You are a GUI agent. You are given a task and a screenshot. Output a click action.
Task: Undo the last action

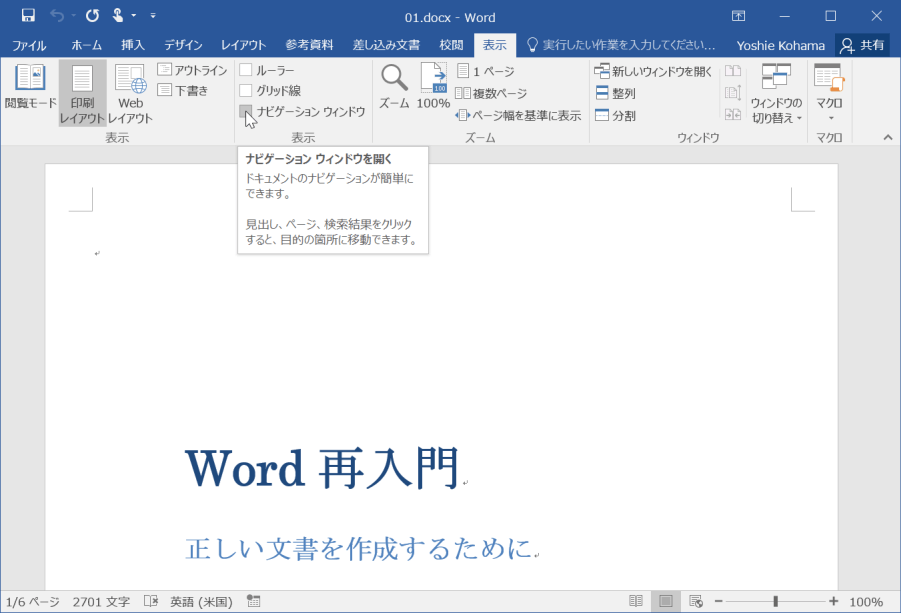[57, 16]
